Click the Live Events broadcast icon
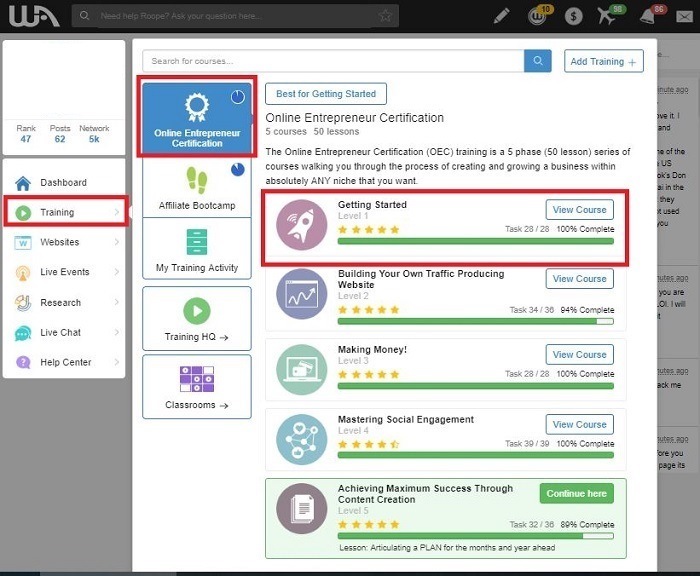The width and height of the screenshot is (700, 576). coord(23,272)
